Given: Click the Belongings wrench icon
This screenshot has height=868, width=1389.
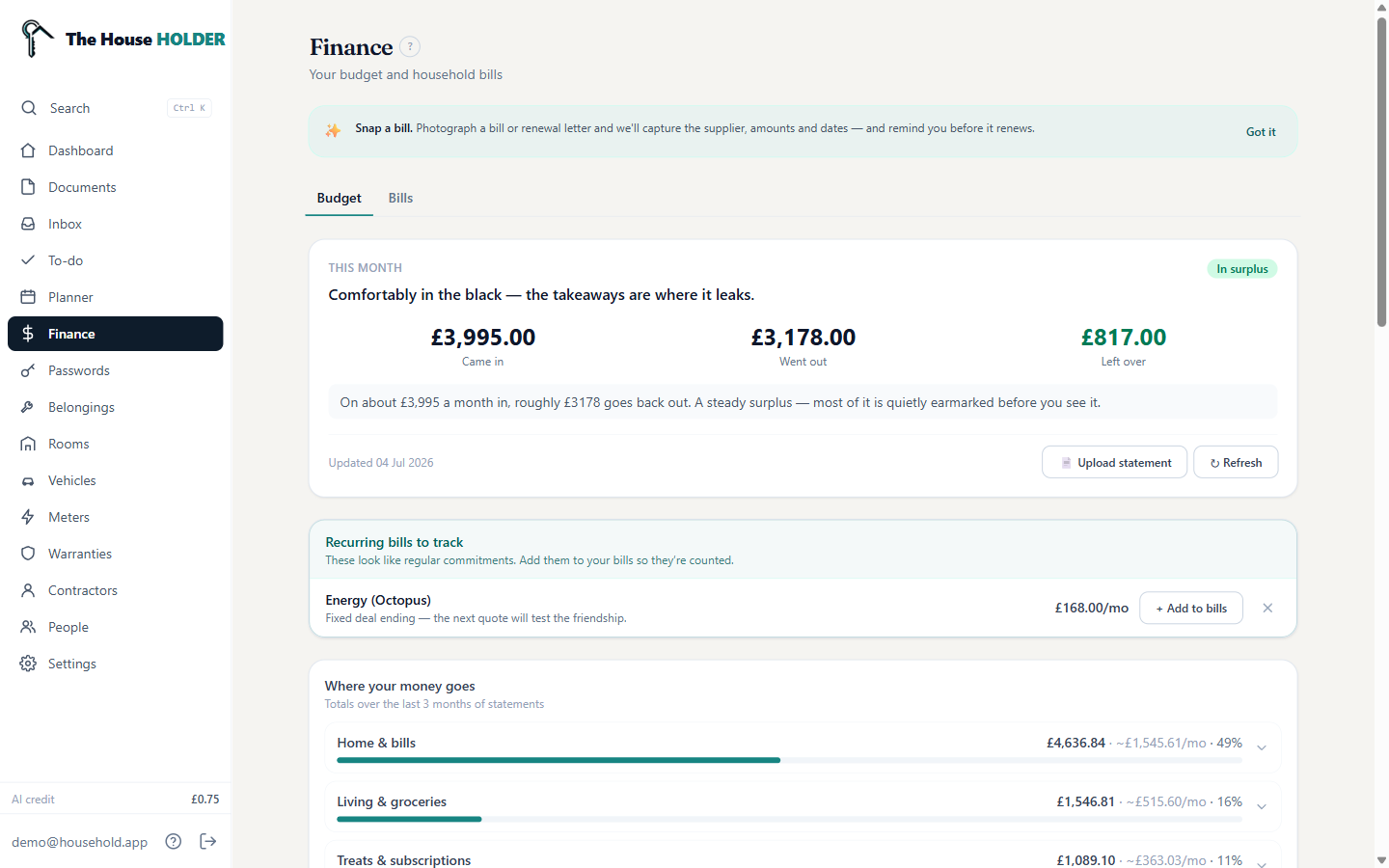Looking at the screenshot, I should click(x=28, y=407).
